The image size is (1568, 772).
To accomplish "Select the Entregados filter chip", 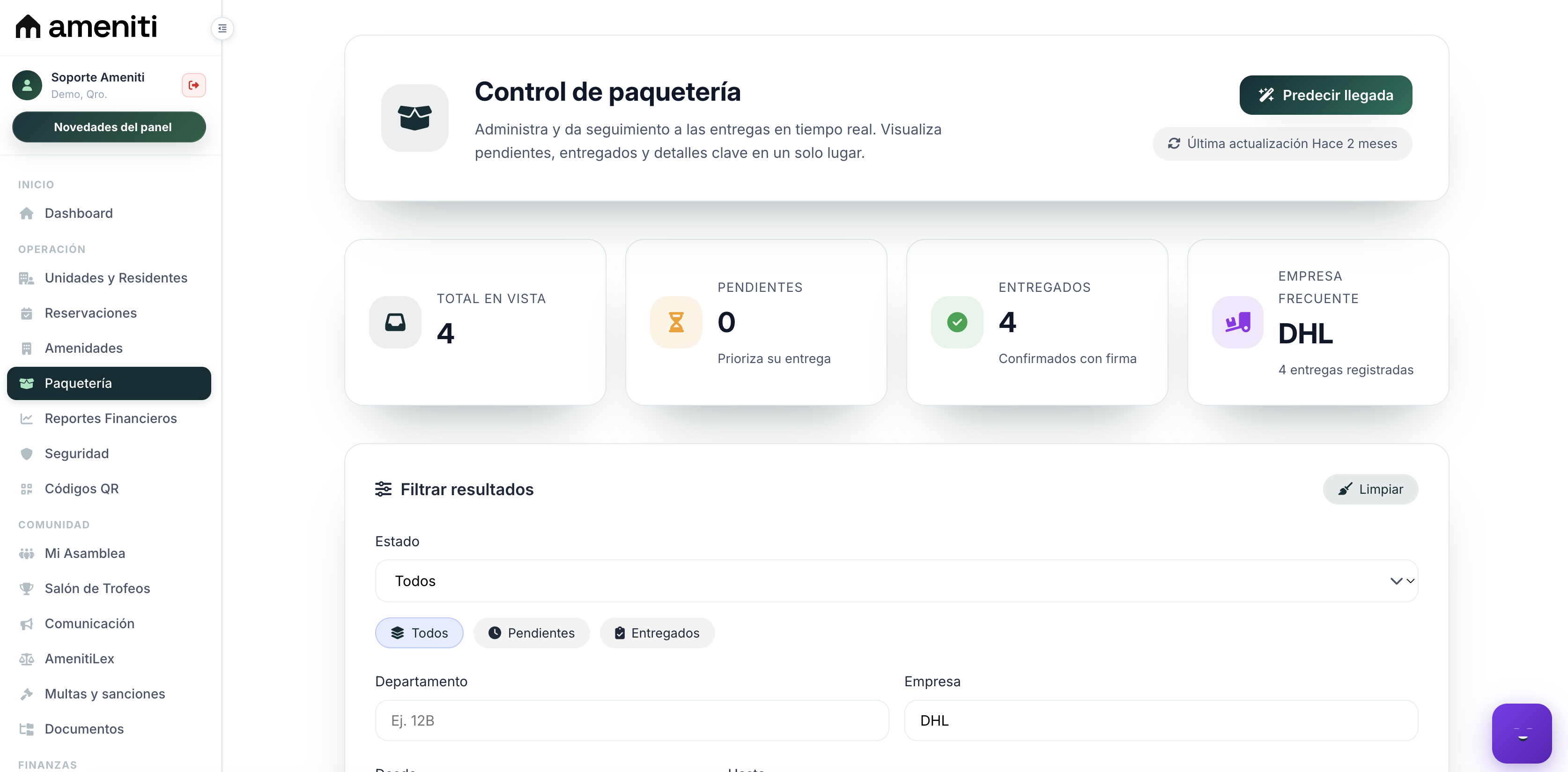I will [657, 633].
